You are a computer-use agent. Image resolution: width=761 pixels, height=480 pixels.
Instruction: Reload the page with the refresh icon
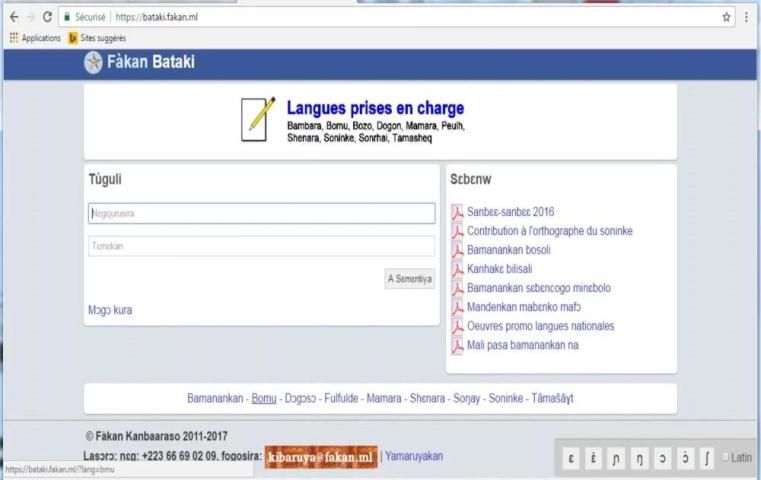click(x=47, y=18)
